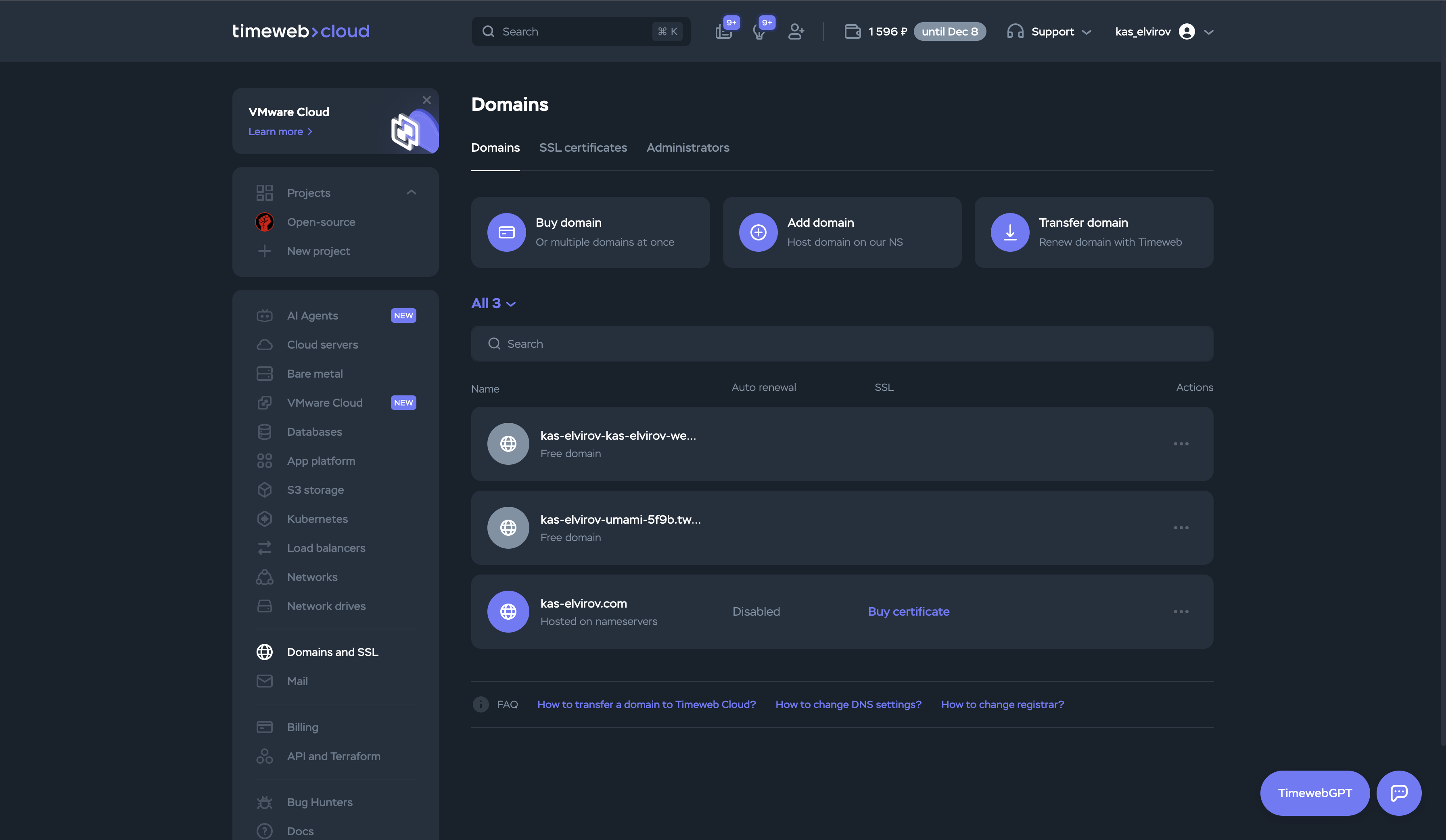Open How to change DNS settings link
The width and height of the screenshot is (1446, 840).
848,704
